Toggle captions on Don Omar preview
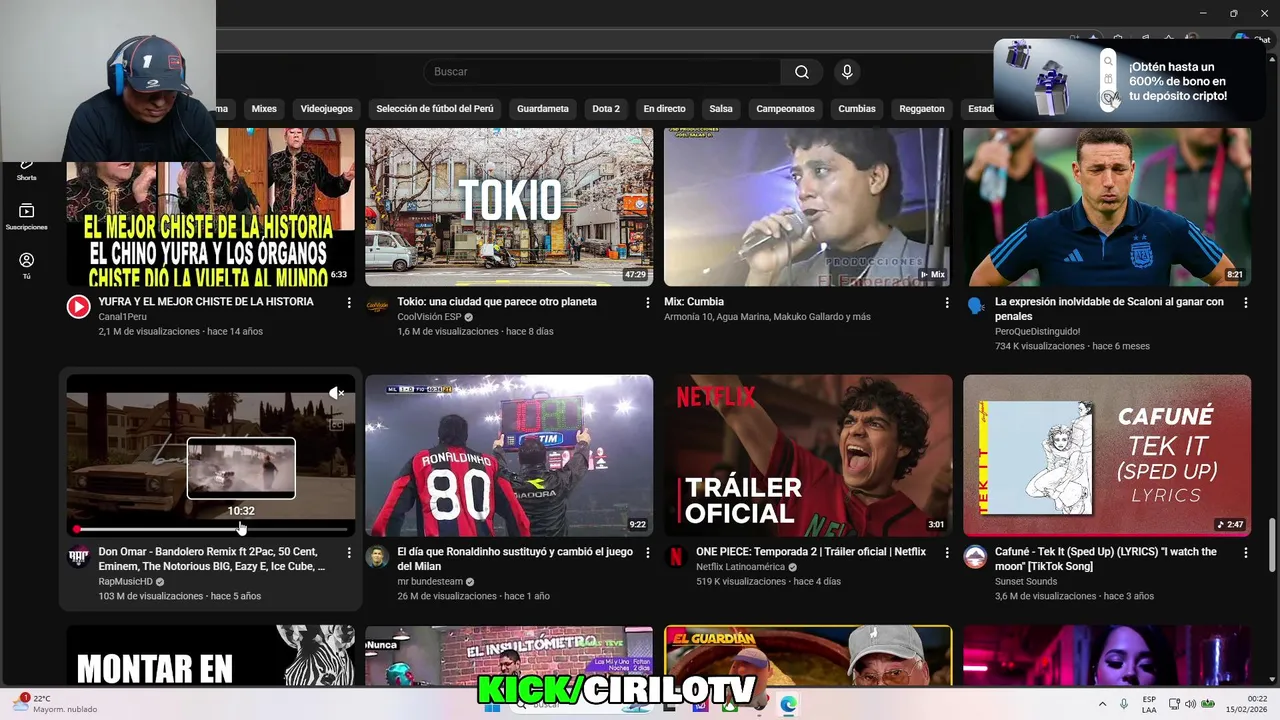The image size is (1280, 720). (x=336, y=425)
